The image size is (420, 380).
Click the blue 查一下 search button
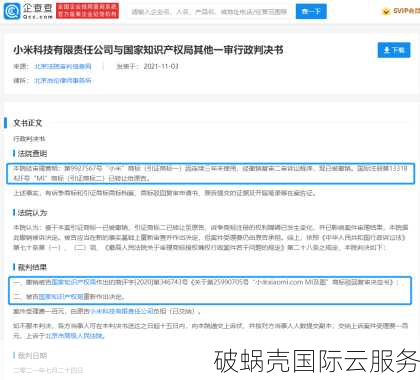click(311, 12)
